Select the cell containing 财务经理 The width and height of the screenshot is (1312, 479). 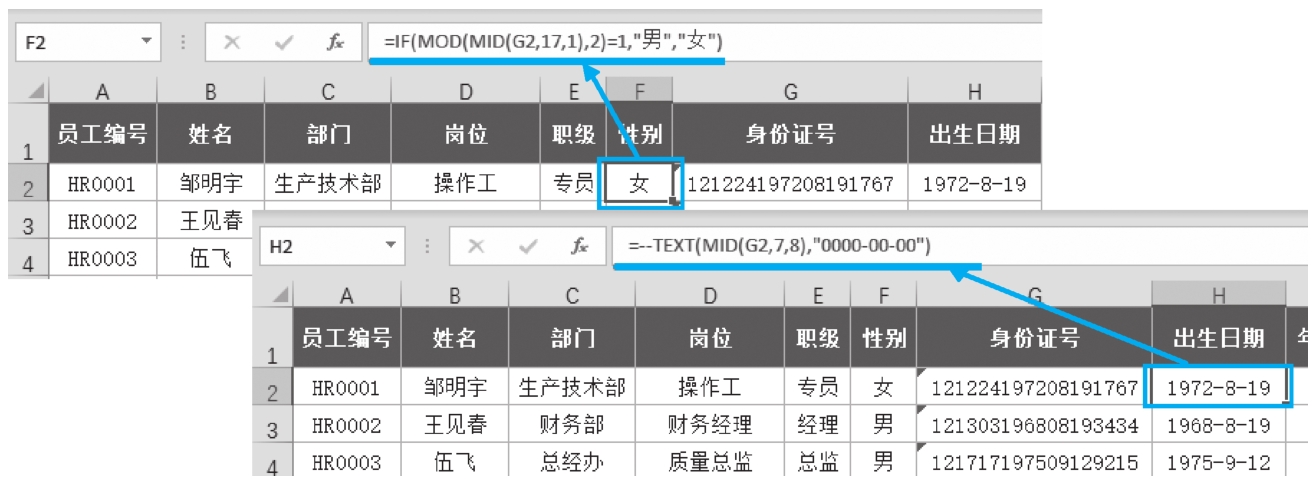(x=710, y=425)
